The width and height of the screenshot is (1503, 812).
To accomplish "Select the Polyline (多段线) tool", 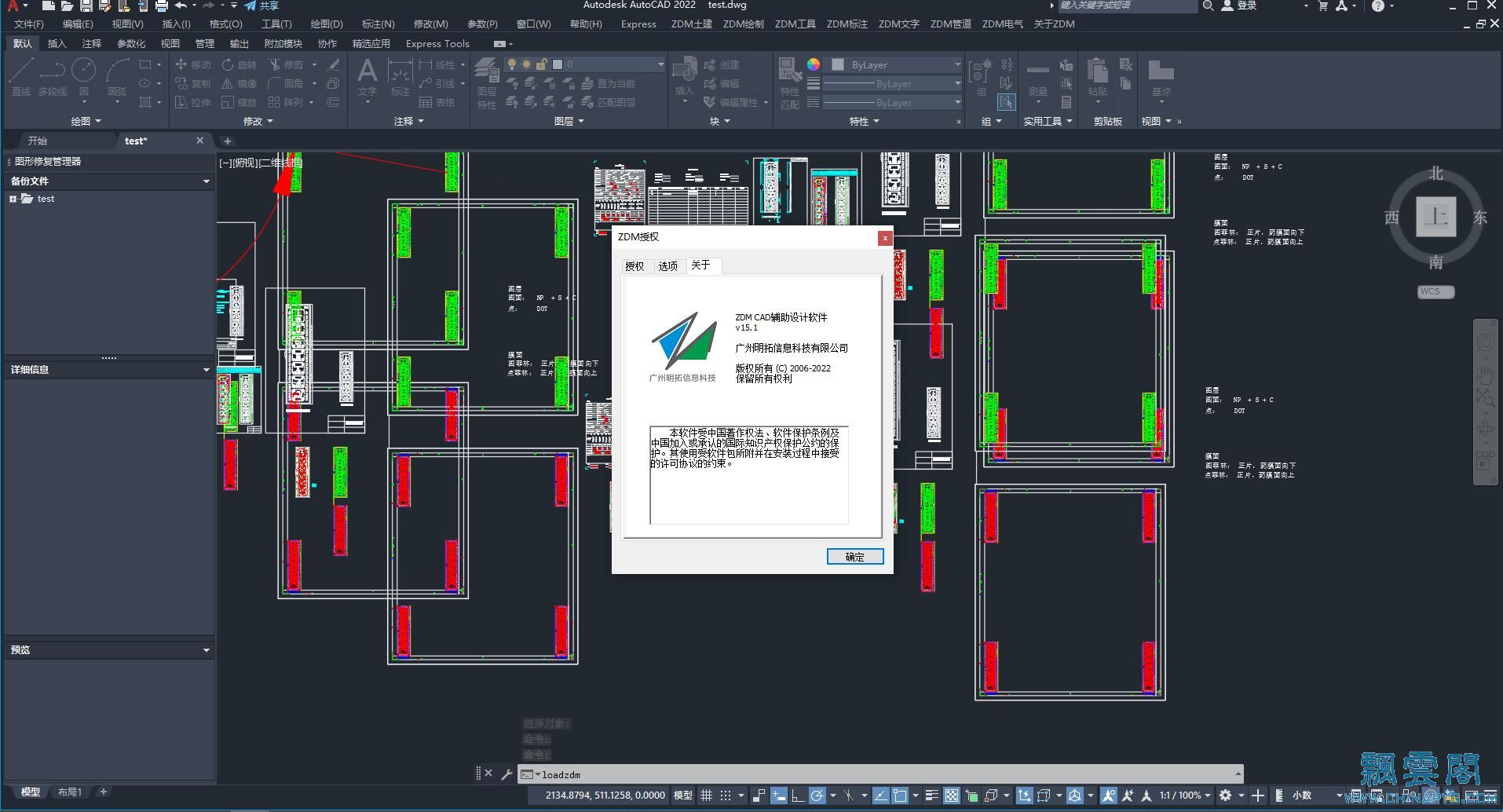I will [x=53, y=77].
